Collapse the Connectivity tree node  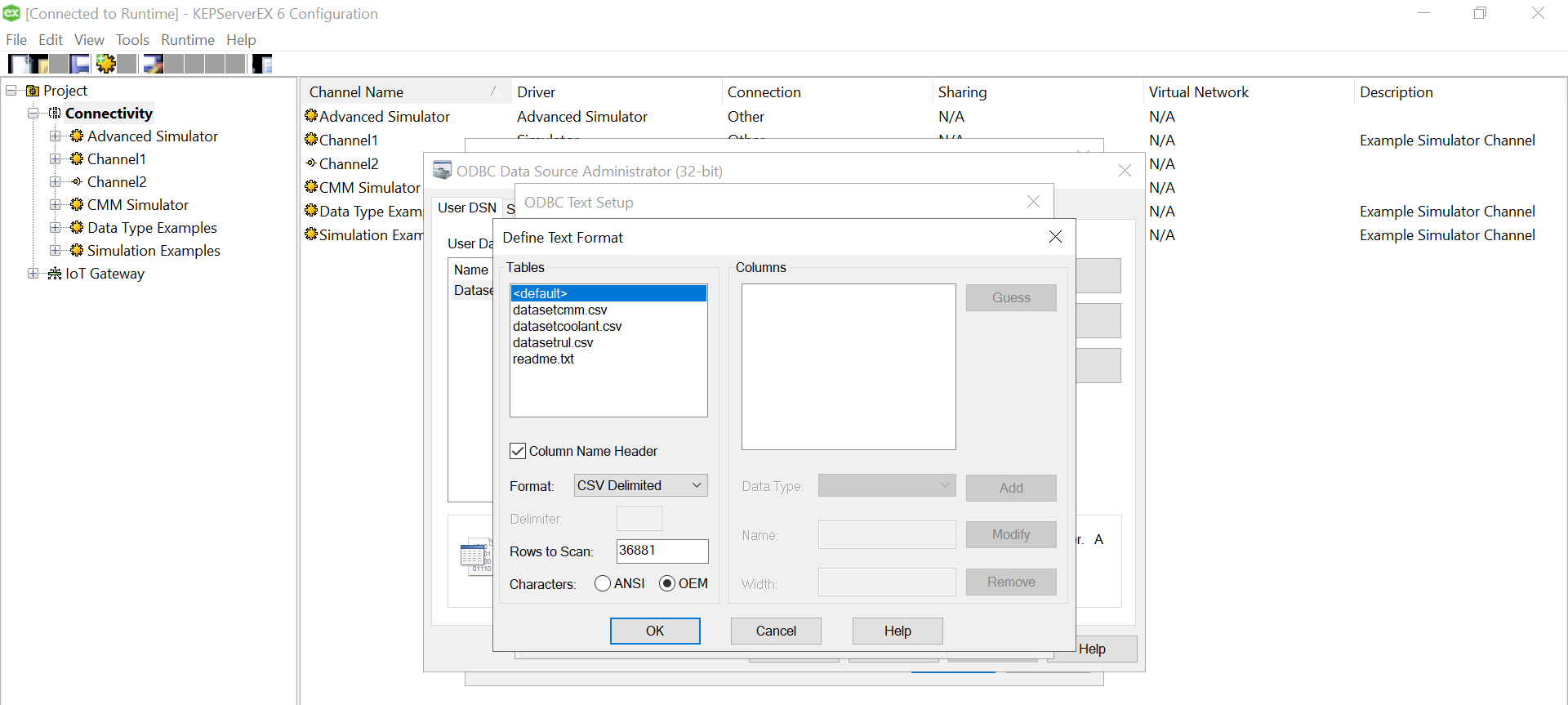pyautogui.click(x=33, y=114)
